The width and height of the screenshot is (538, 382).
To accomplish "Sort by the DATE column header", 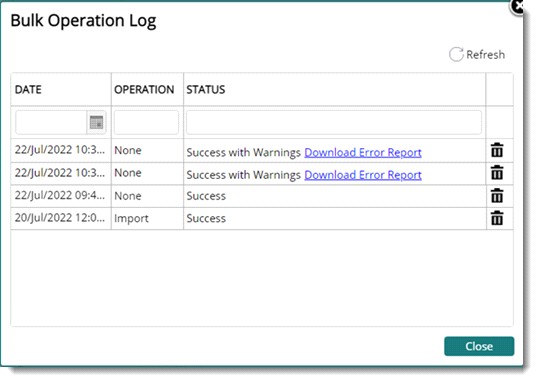I will pyautogui.click(x=28, y=90).
